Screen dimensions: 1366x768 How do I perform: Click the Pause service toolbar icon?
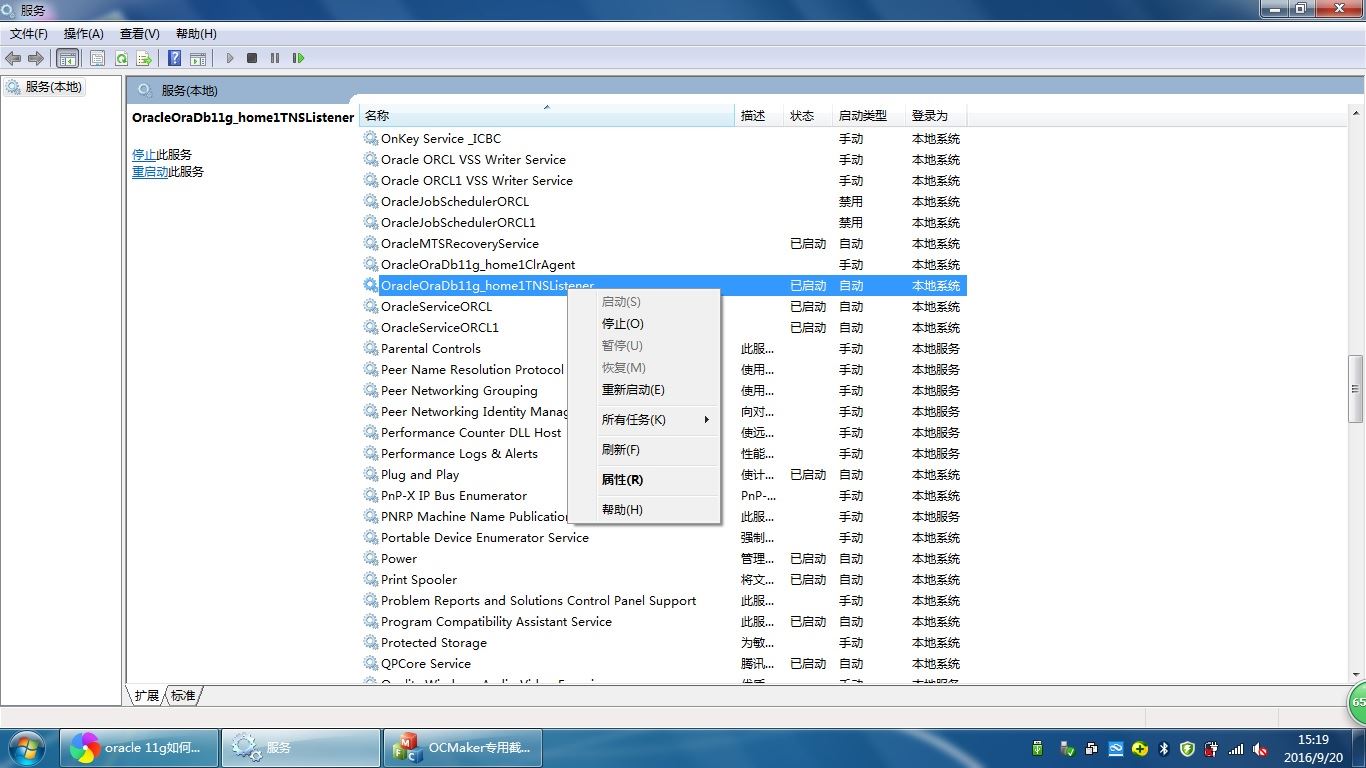click(275, 58)
